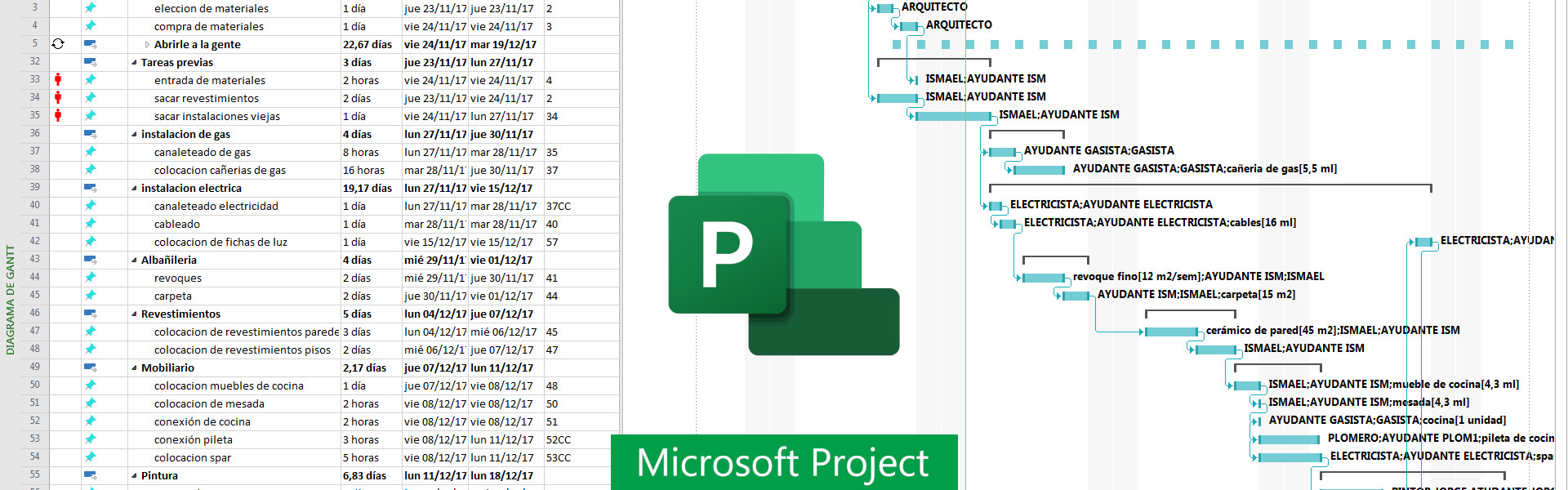
Task: Click the predecessor cell '57'
Action: 552,242
